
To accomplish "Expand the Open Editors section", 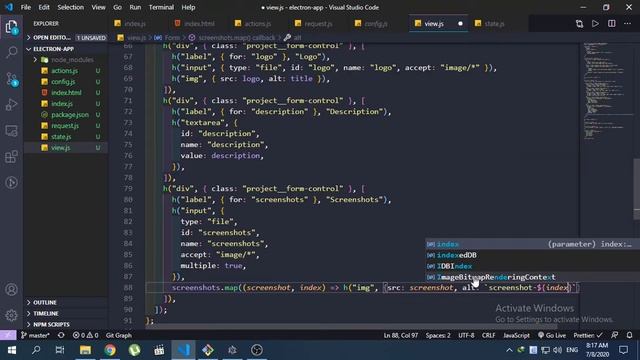I will pyautogui.click(x=66, y=38).
